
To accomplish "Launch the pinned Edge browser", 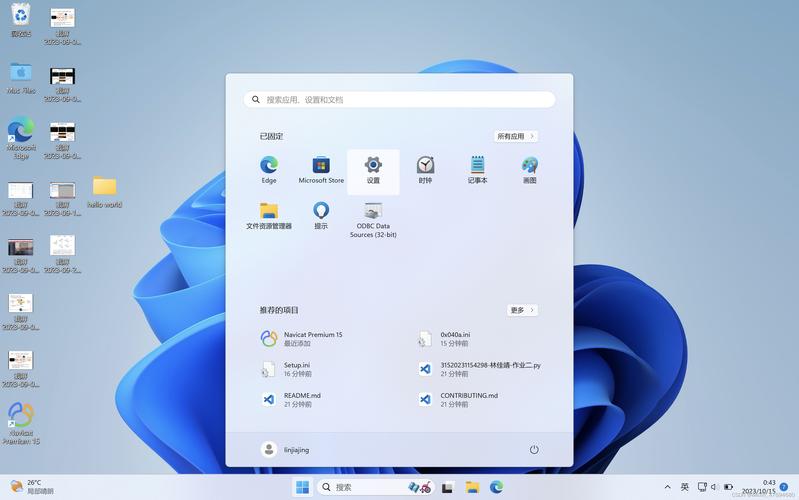I will pyautogui.click(x=269, y=166).
